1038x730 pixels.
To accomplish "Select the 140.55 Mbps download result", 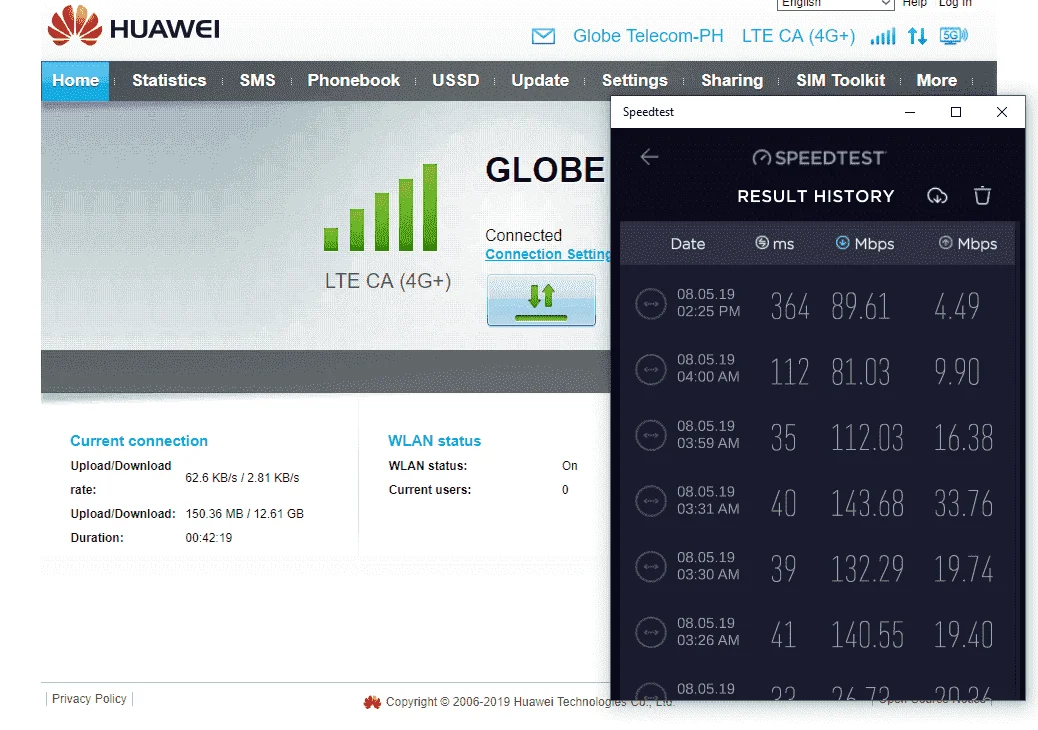I will click(867, 635).
